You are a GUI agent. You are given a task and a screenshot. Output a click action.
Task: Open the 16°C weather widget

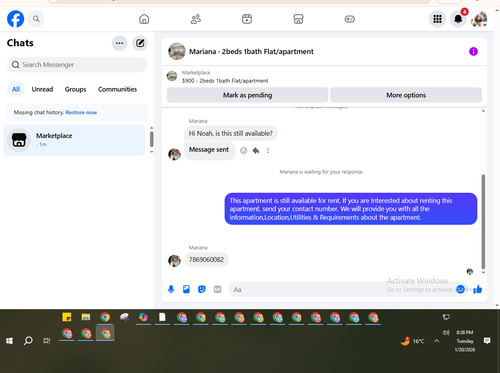click(413, 341)
